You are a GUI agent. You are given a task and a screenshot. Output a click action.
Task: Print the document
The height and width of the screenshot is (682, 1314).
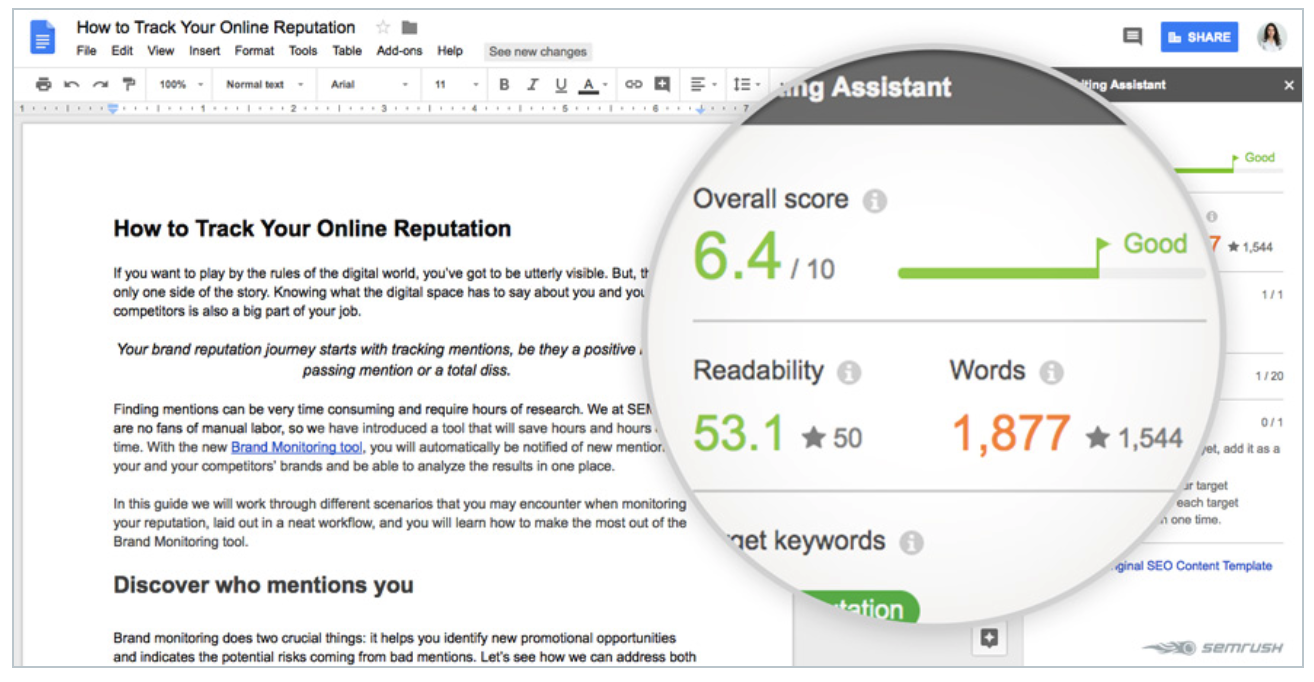[43, 85]
